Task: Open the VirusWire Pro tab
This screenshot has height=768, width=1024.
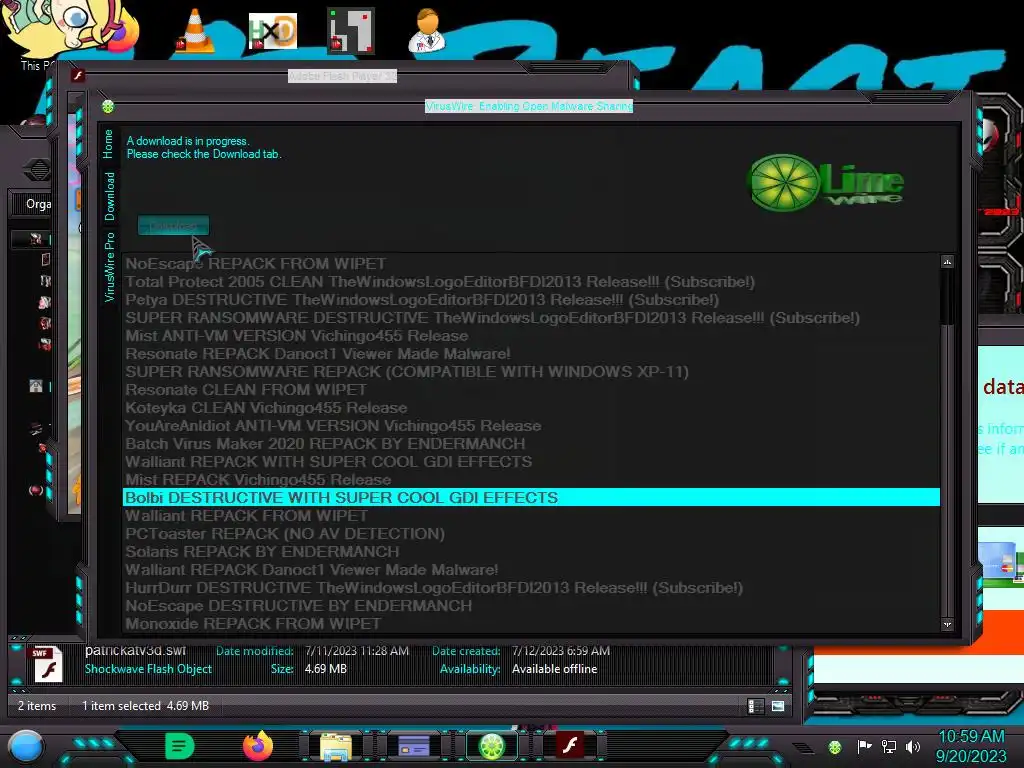Action: 109,266
